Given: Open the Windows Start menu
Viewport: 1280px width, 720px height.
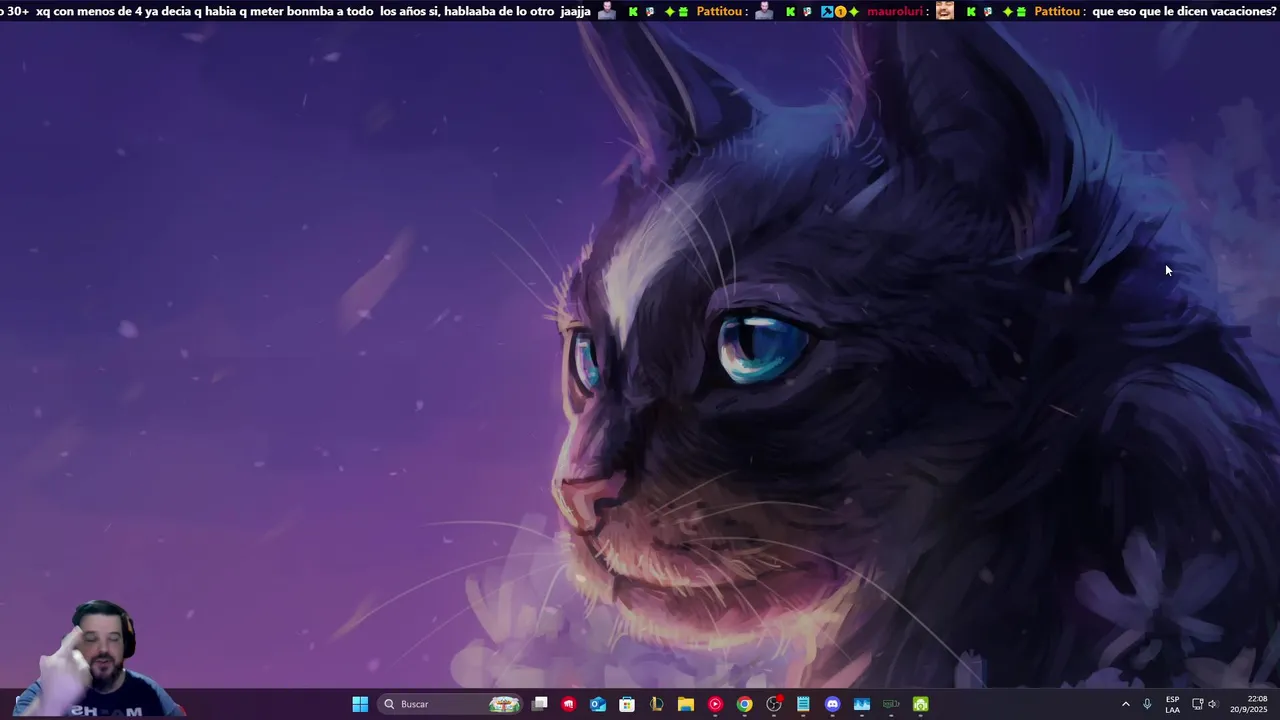Looking at the screenshot, I should [x=360, y=704].
